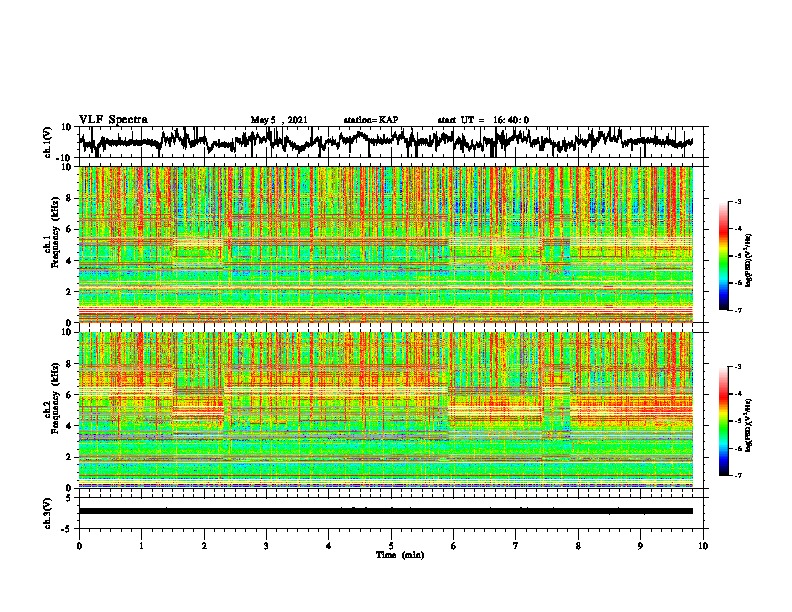Screen dimensions: 792x612
Task: Click the ch.1 spectrogram "8" kHz tick label
Action: 70,198
